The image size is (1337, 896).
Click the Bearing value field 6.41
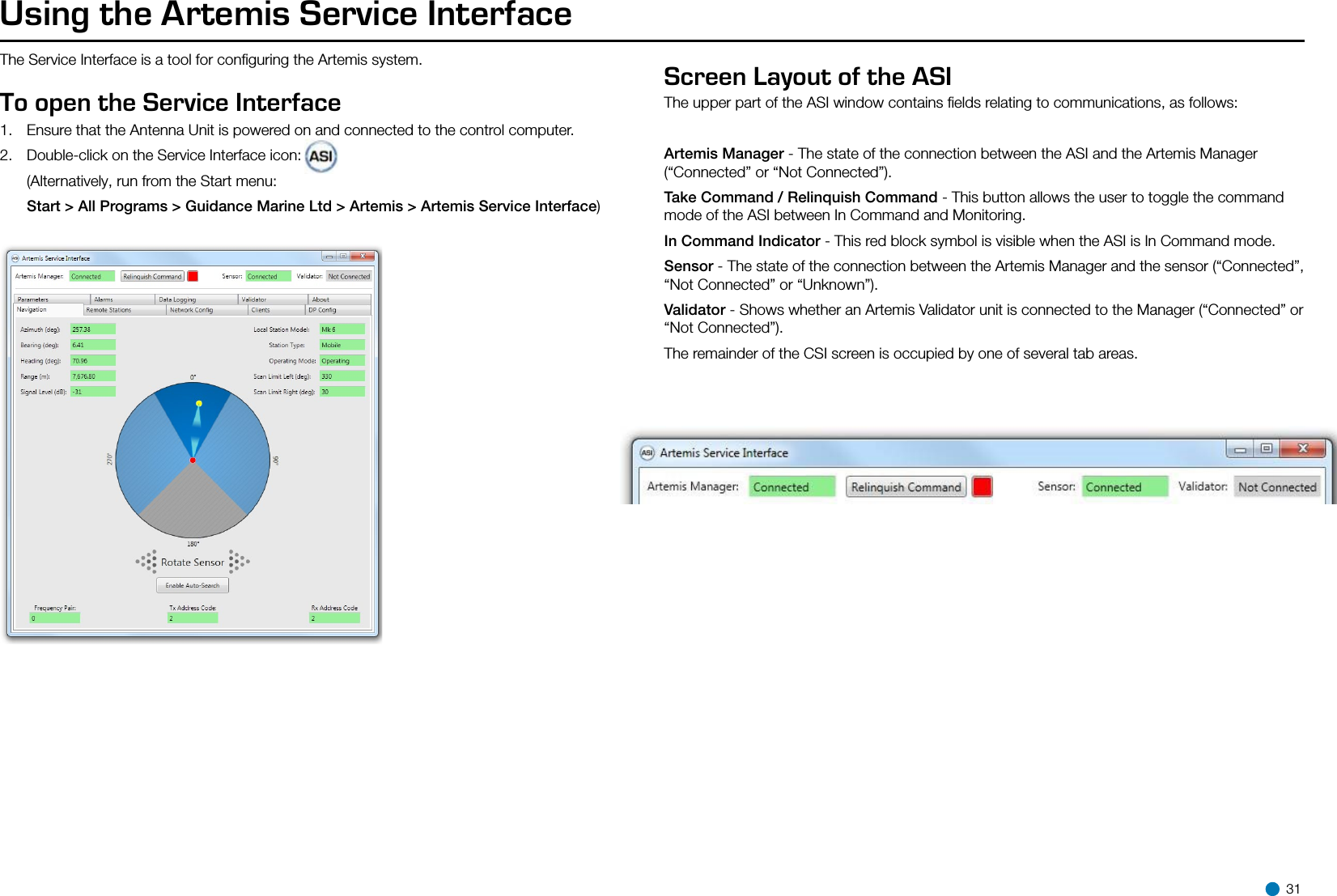point(93,345)
